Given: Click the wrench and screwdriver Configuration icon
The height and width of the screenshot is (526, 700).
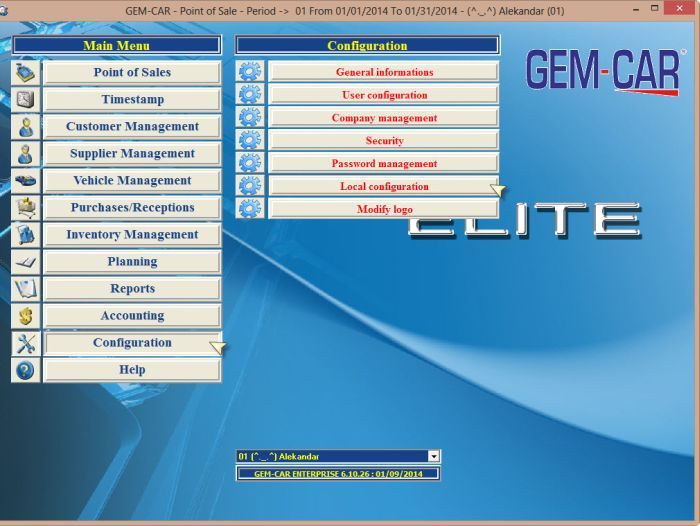Looking at the screenshot, I should [x=26, y=343].
